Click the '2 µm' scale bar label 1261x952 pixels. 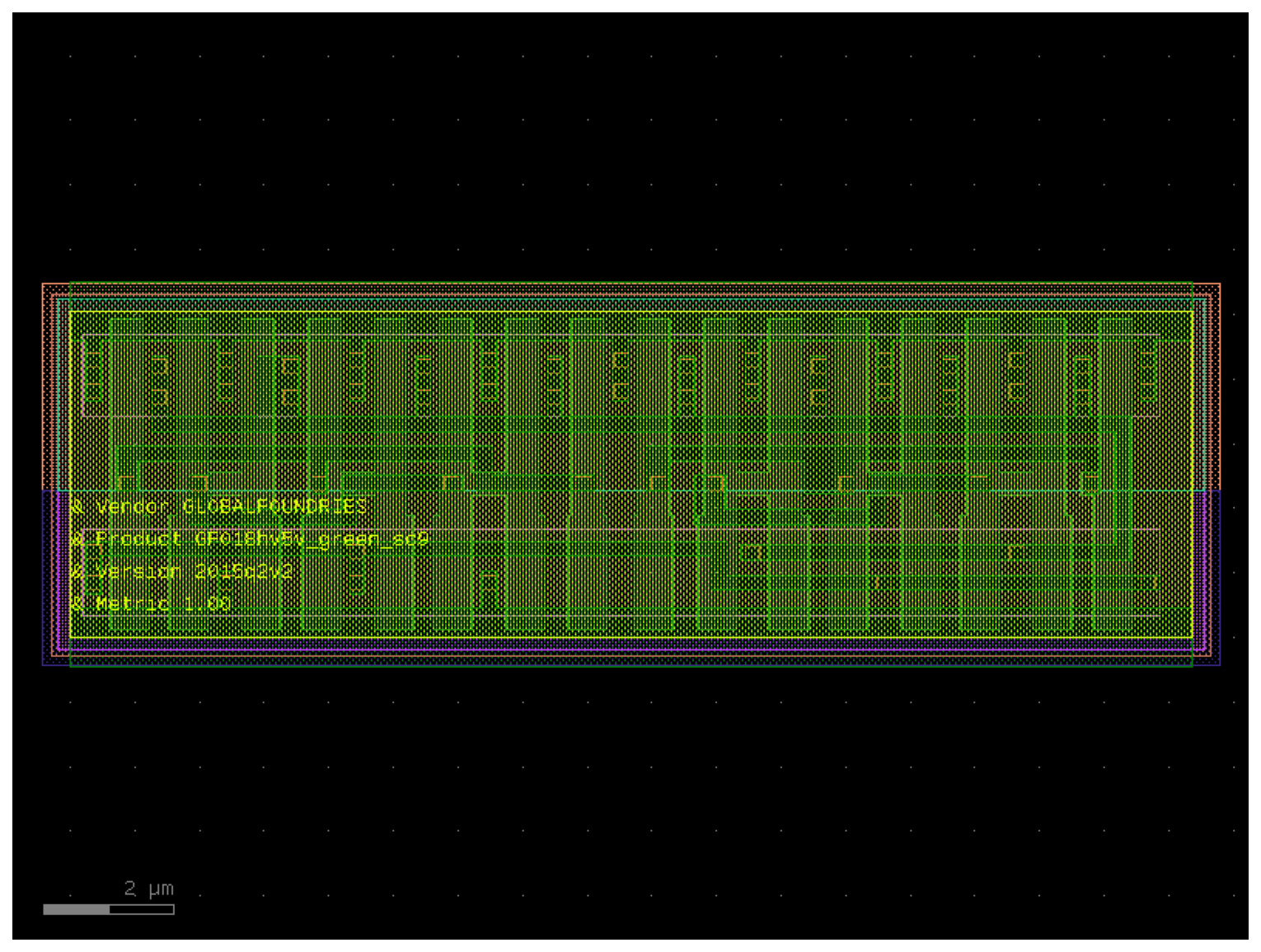click(149, 889)
